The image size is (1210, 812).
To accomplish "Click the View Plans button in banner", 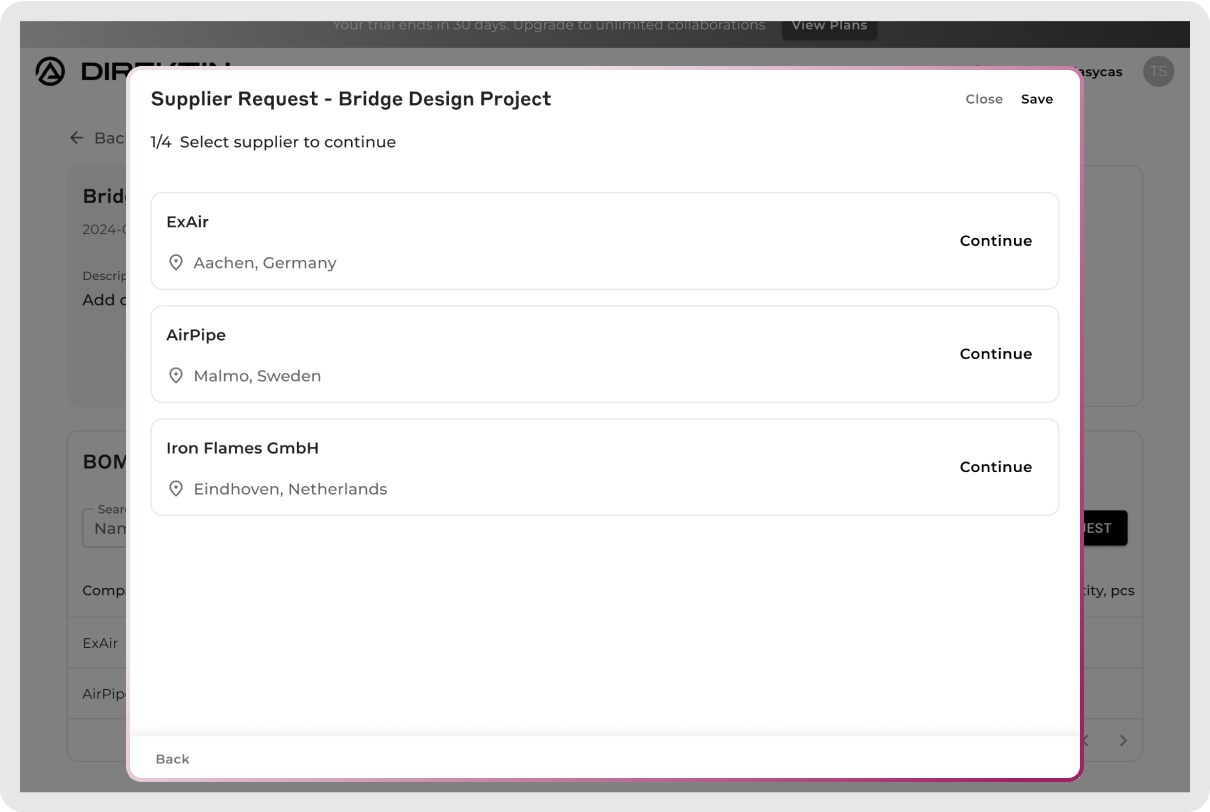I will (x=829, y=26).
